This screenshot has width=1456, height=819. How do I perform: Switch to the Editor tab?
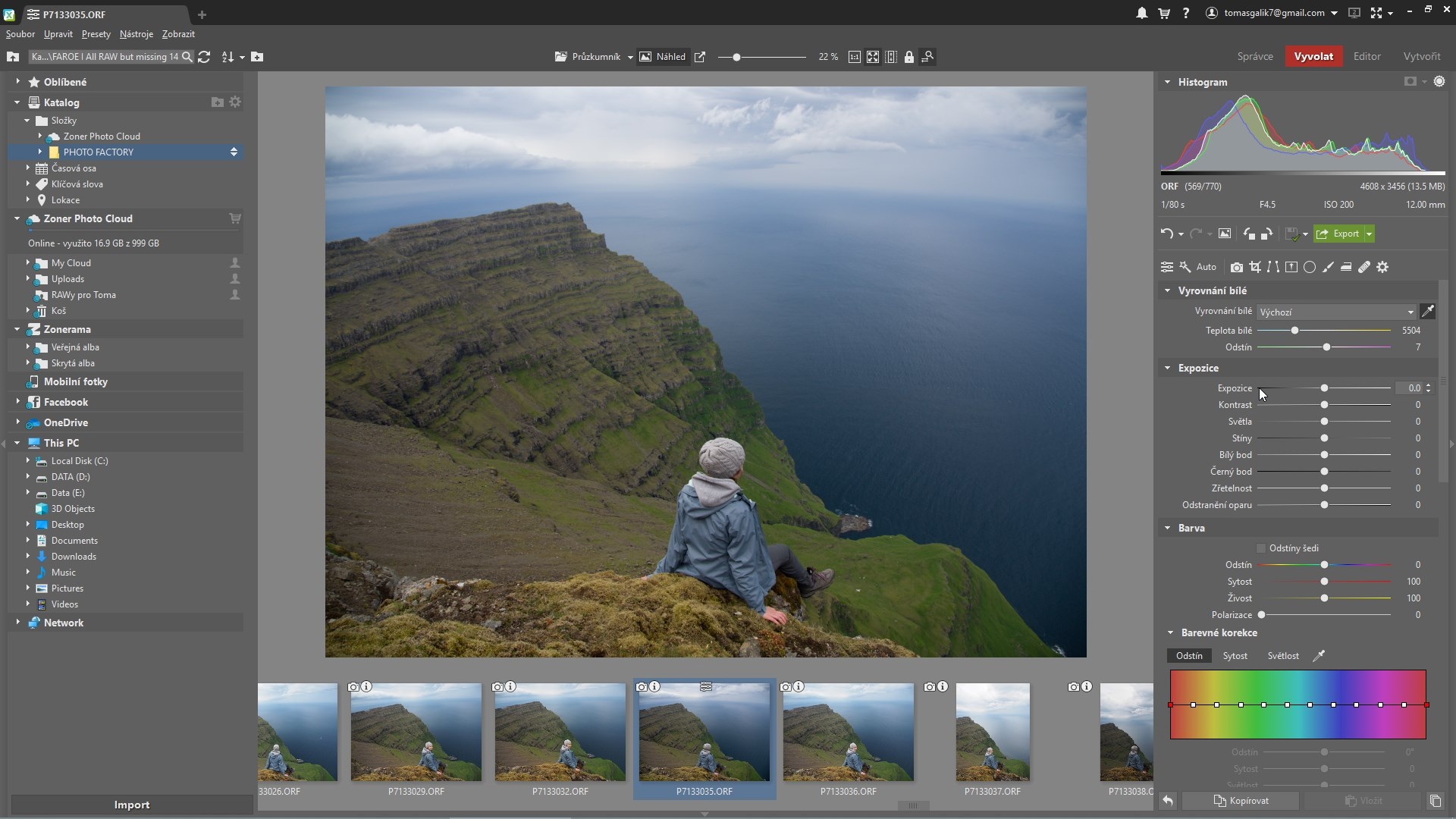pos(1367,56)
